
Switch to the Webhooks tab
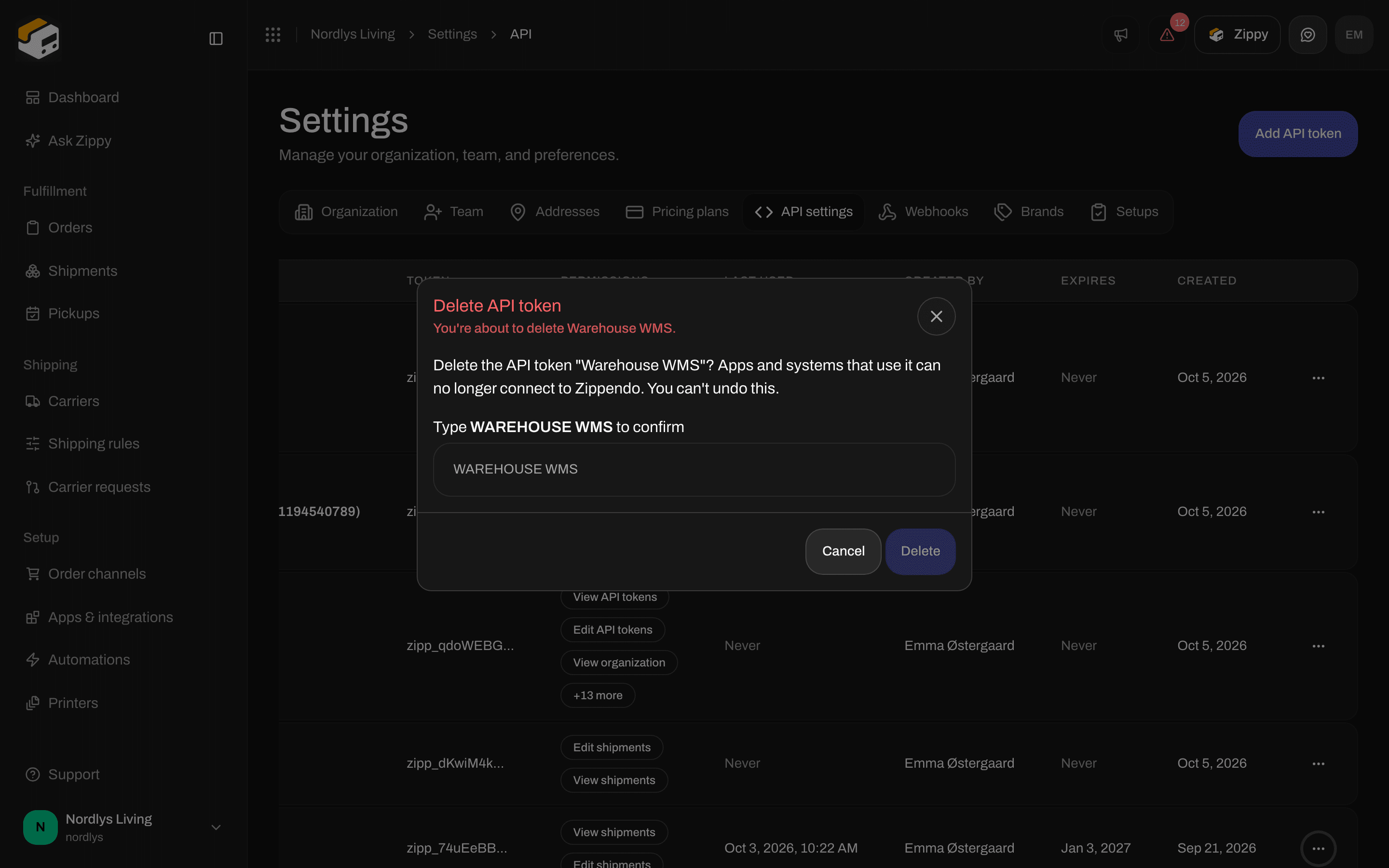pos(923,212)
